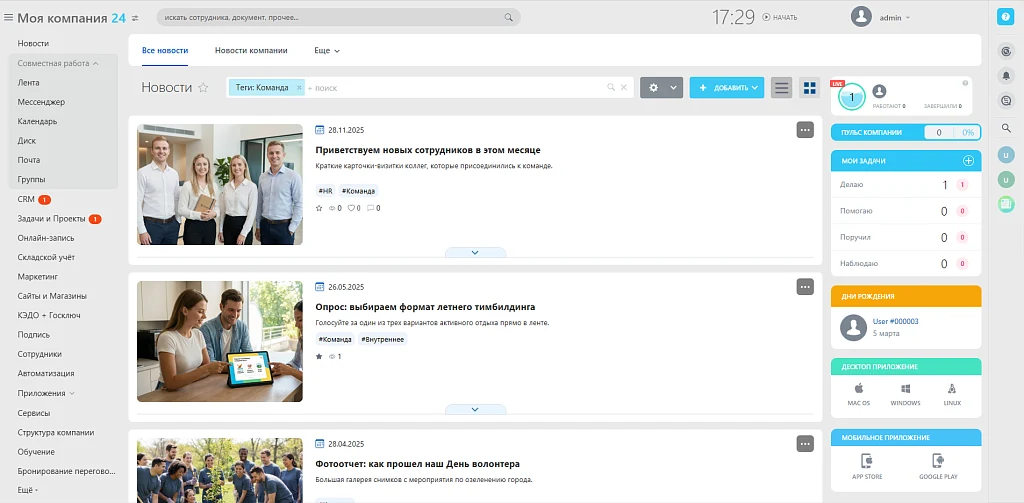Download the Windows desktop app

tap(905, 395)
